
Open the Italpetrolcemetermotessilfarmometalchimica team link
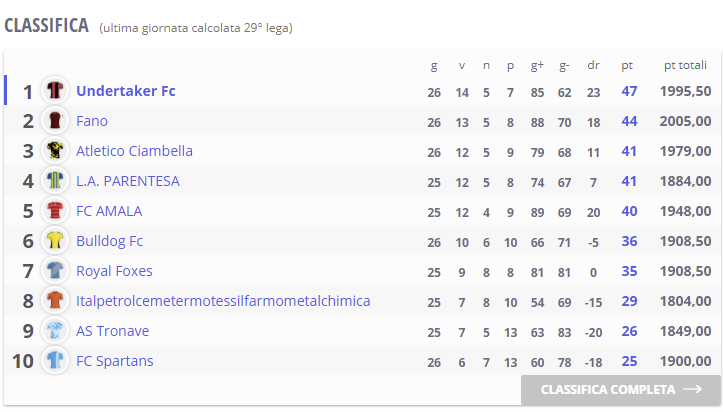coord(223,301)
